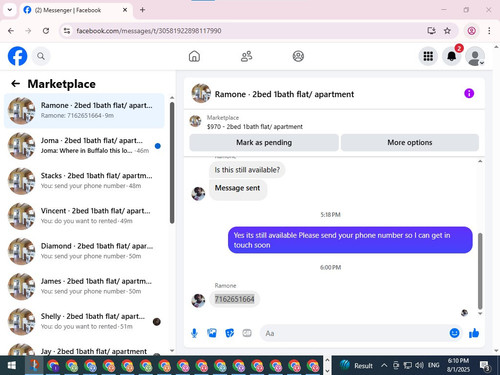Record a voice clip with microphone icon
The image size is (500, 375).
[194, 333]
